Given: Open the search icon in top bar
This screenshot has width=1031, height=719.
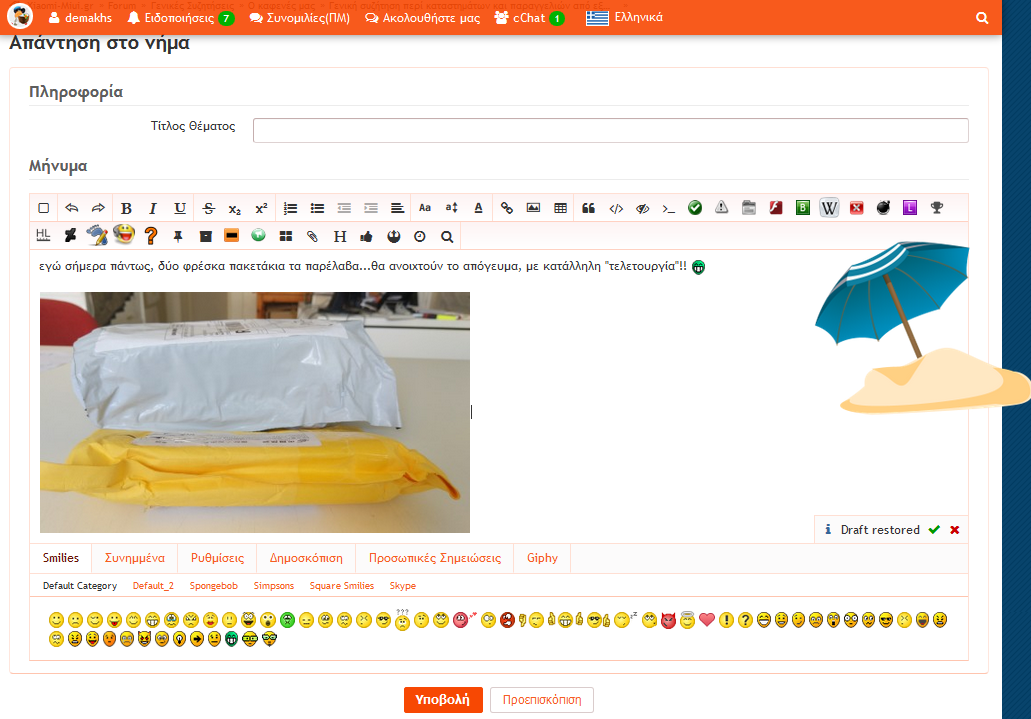Looking at the screenshot, I should pyautogui.click(x=982, y=18).
